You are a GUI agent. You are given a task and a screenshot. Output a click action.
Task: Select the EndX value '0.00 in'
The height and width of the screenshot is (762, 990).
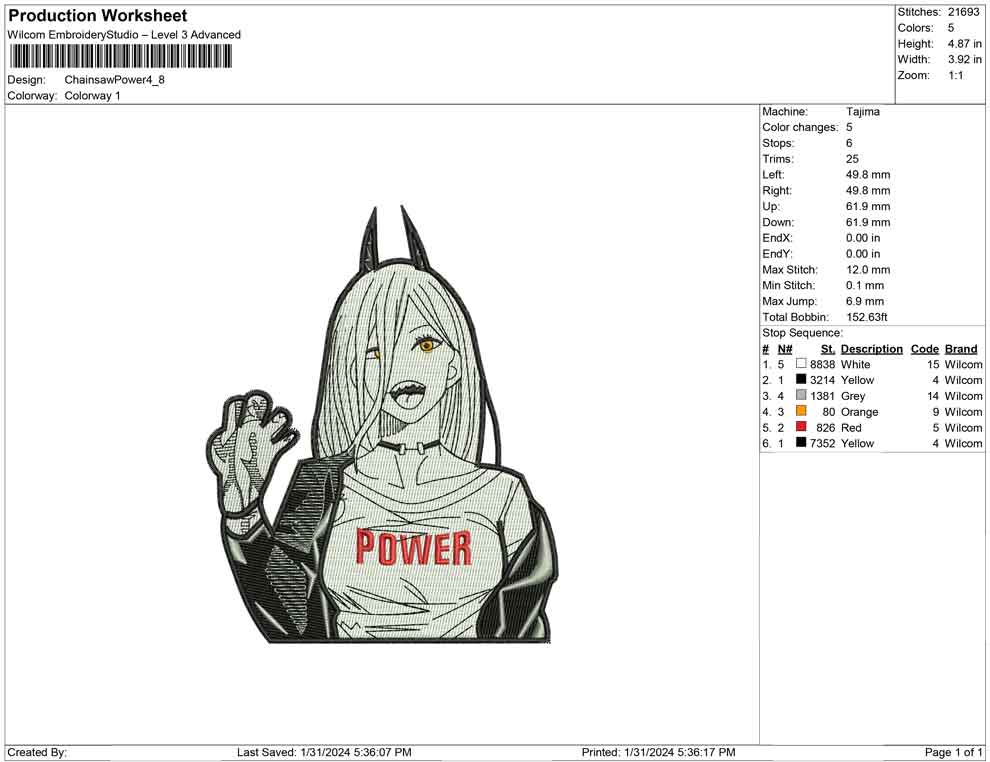click(863, 238)
